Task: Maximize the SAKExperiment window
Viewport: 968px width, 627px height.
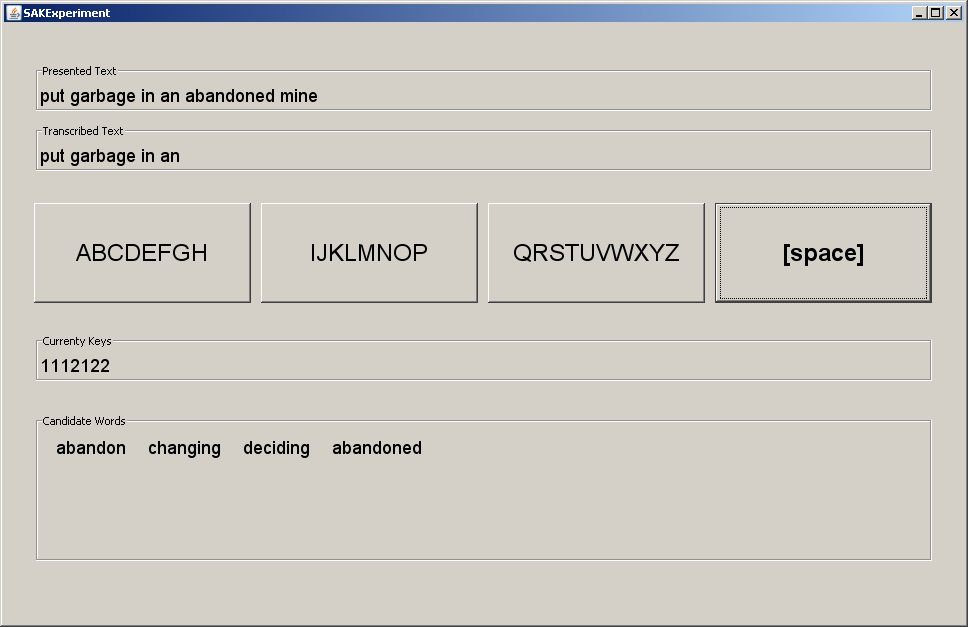Action: click(x=936, y=13)
